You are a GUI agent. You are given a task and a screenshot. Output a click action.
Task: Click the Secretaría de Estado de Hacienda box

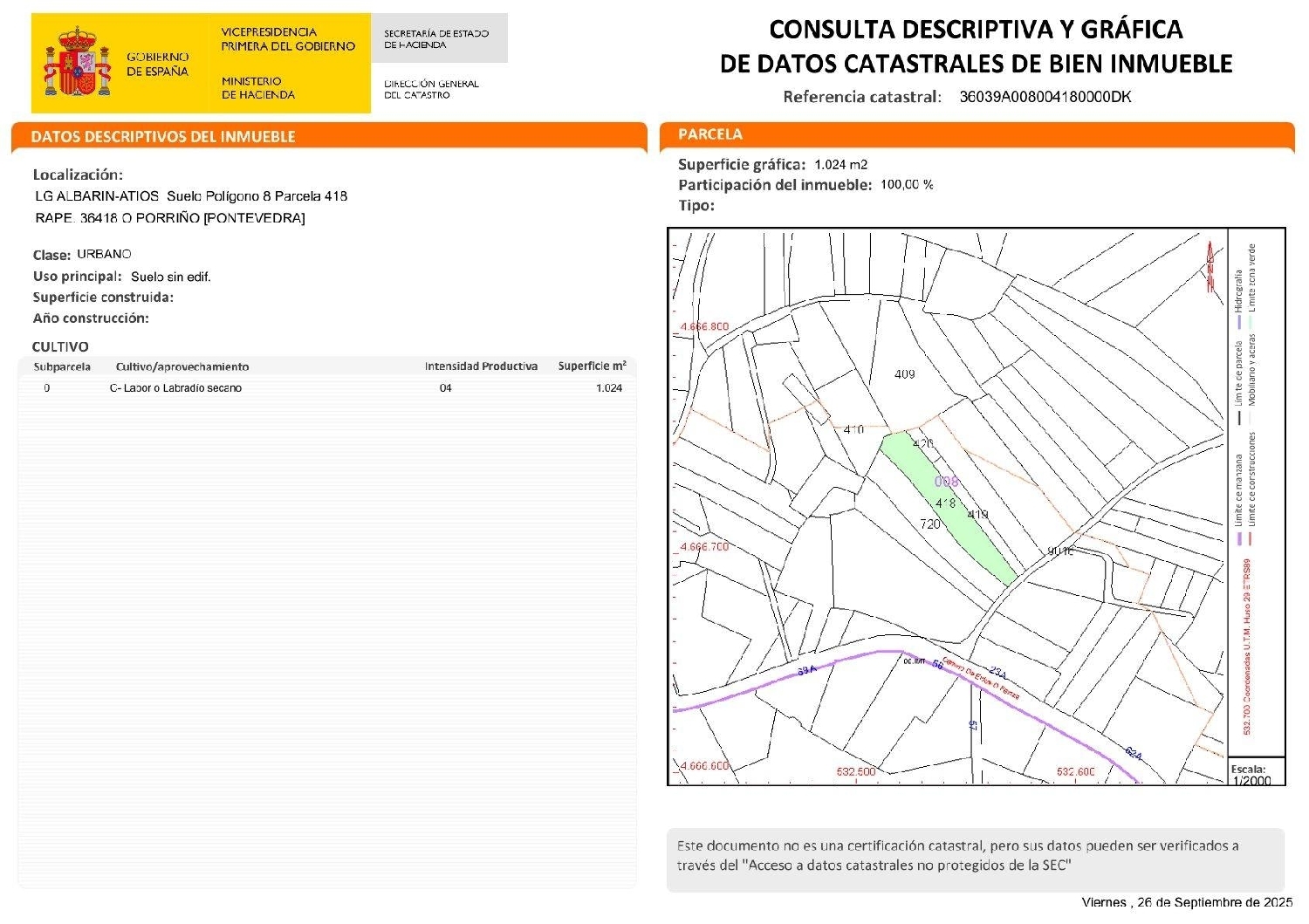(438, 38)
